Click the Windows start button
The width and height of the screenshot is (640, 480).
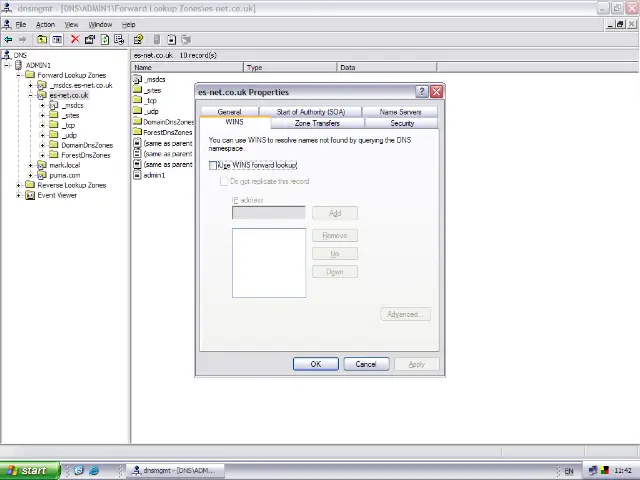coord(30,471)
